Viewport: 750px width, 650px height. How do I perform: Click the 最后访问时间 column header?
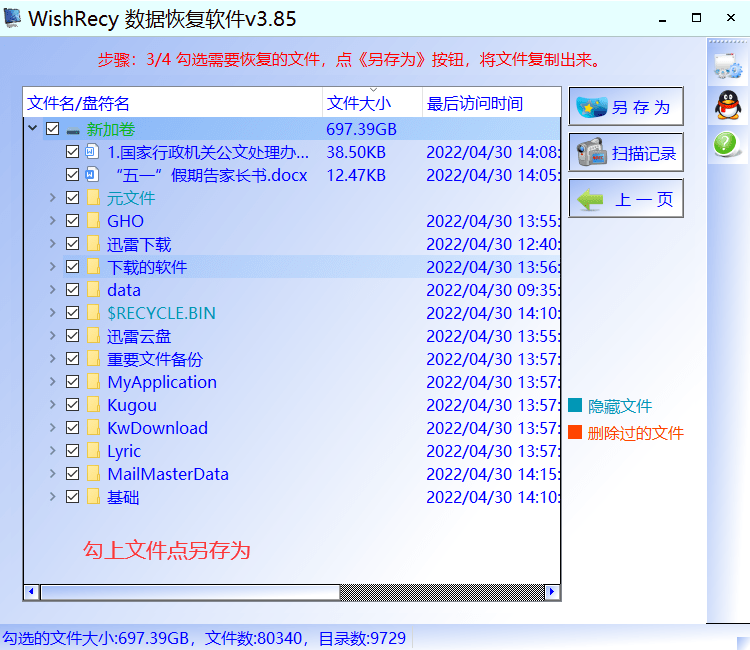474,104
